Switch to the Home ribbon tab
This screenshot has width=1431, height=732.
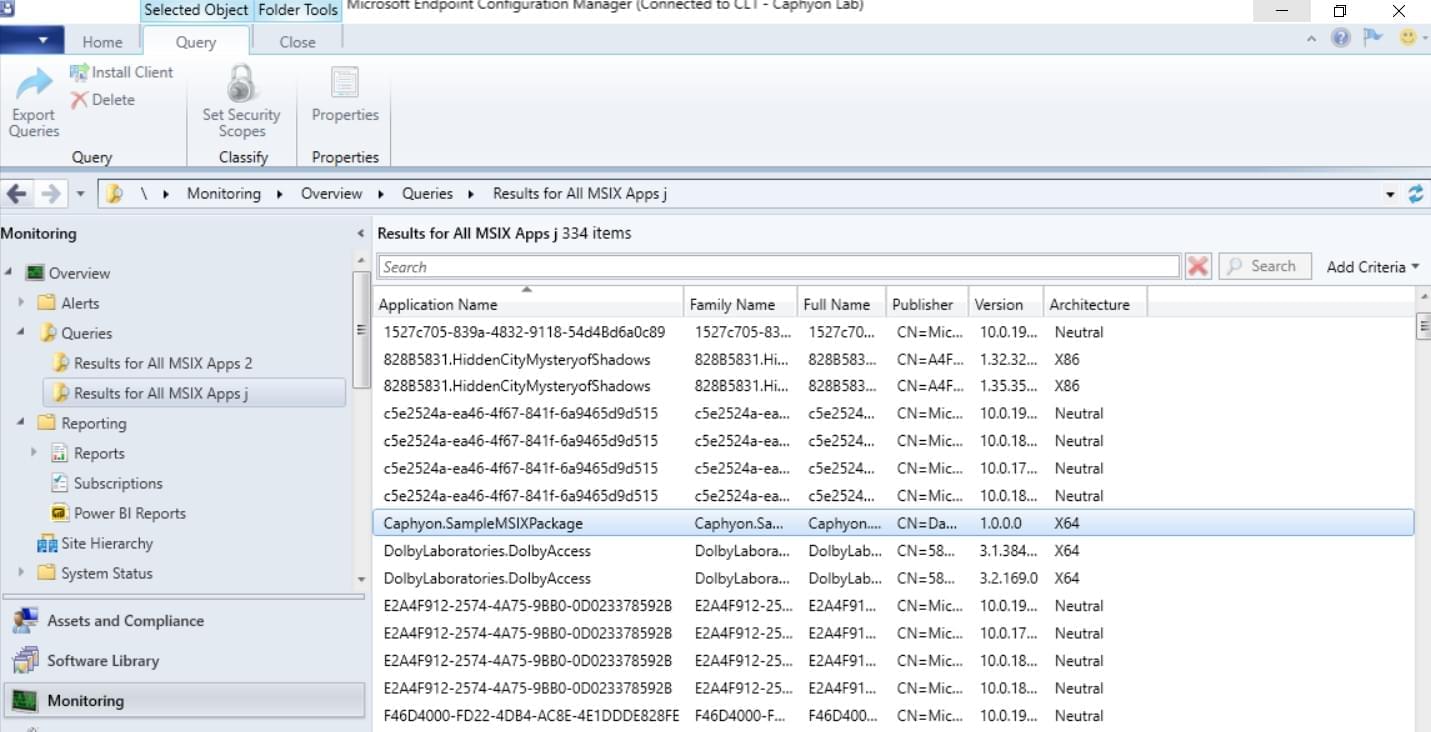tap(102, 41)
